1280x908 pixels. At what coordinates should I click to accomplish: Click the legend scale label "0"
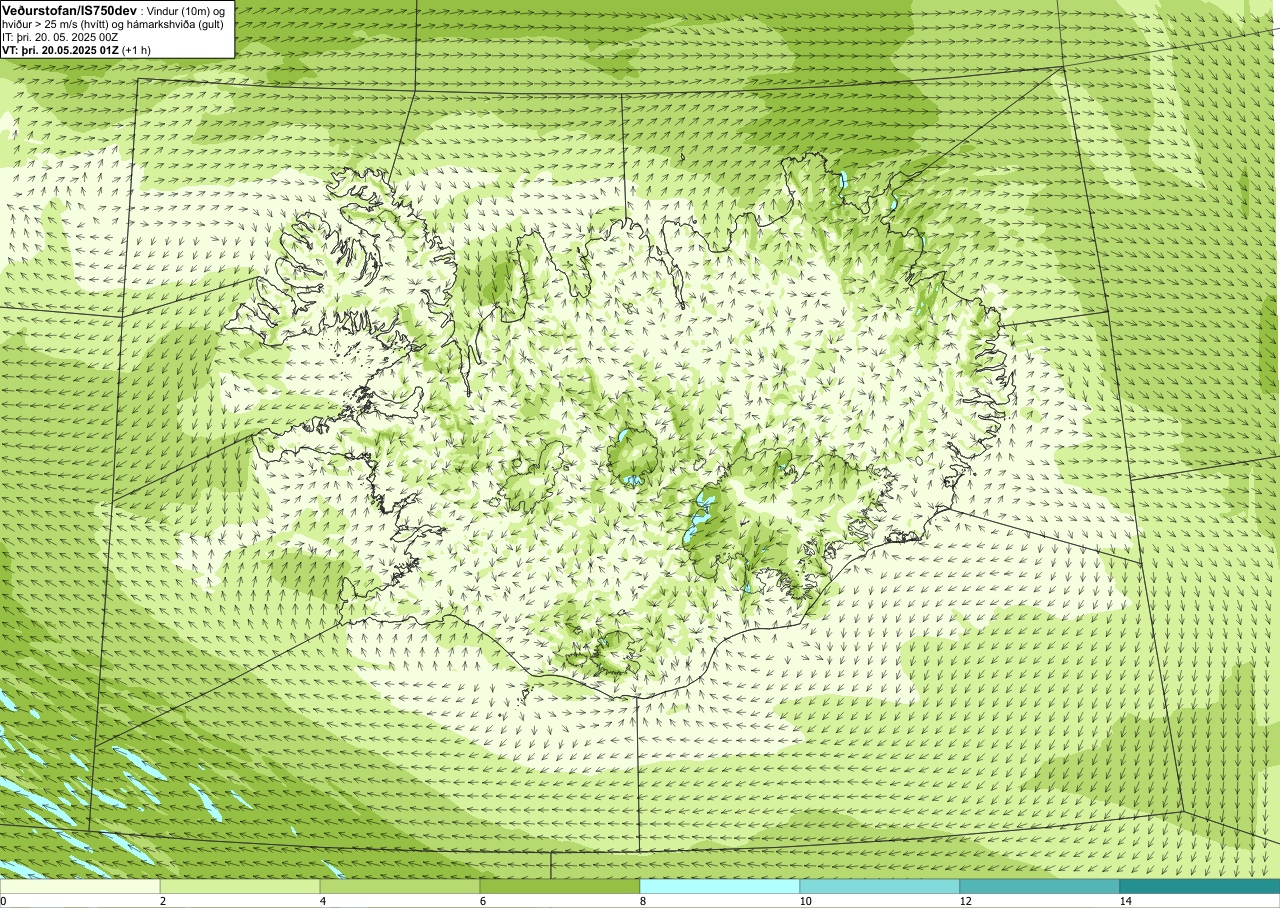(3, 901)
